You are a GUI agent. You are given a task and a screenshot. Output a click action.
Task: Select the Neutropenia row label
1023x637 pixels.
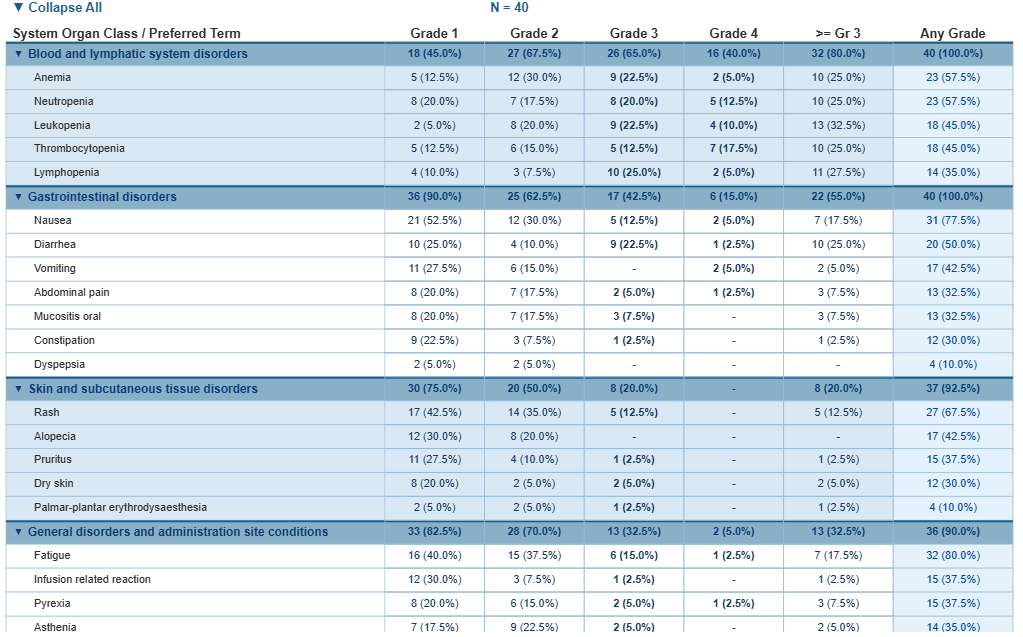(63, 102)
